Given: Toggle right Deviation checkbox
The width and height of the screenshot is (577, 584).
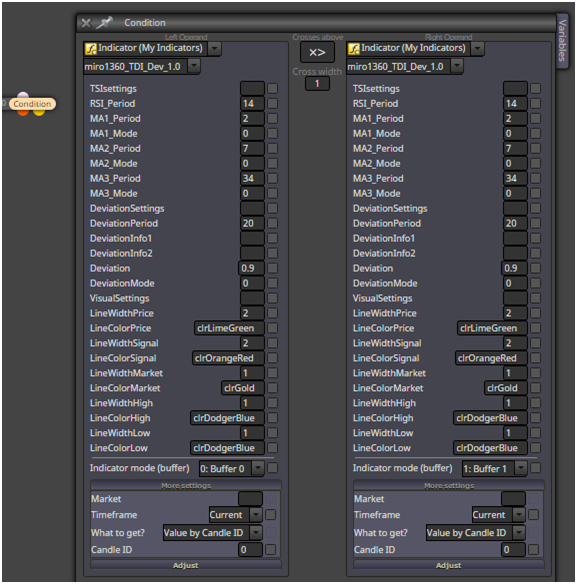Looking at the screenshot, I should pos(535,268).
